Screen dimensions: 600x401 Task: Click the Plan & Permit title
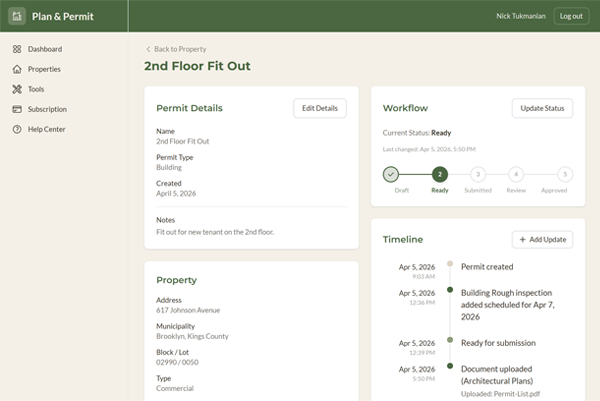pyautogui.click(x=63, y=16)
